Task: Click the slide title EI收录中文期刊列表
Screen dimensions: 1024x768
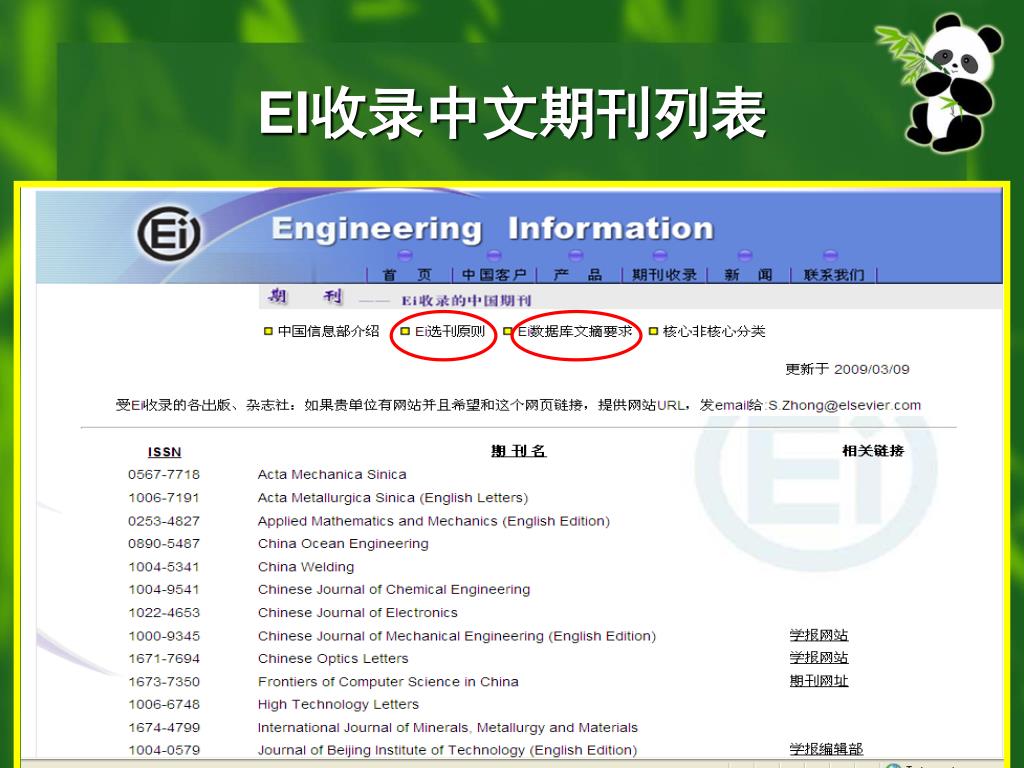Action: [x=512, y=114]
